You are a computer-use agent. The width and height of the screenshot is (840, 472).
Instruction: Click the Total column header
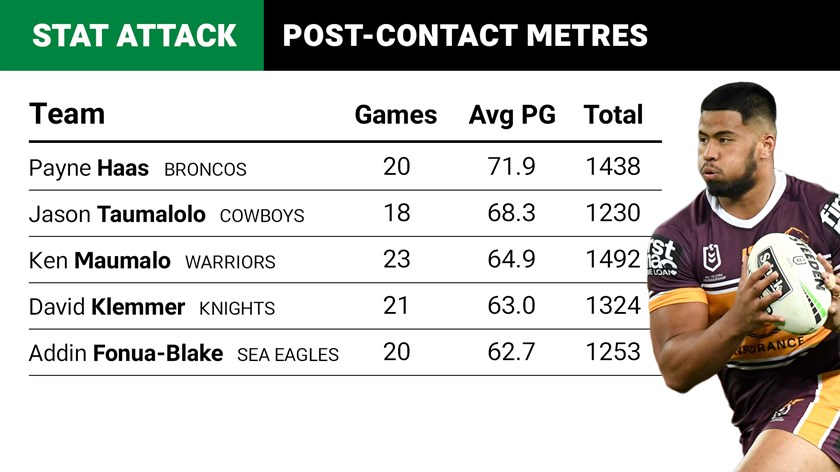(613, 115)
